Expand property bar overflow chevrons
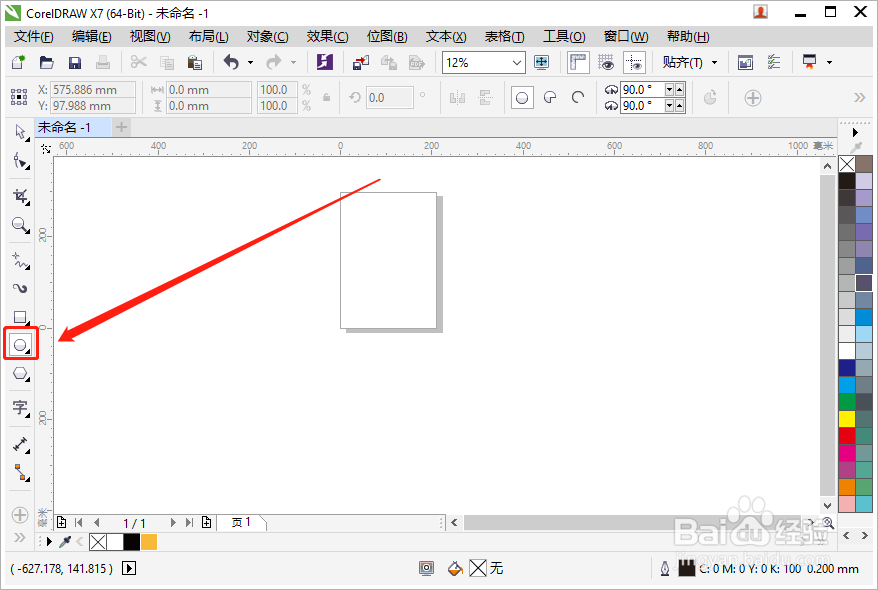This screenshot has width=878, height=590. tap(860, 98)
